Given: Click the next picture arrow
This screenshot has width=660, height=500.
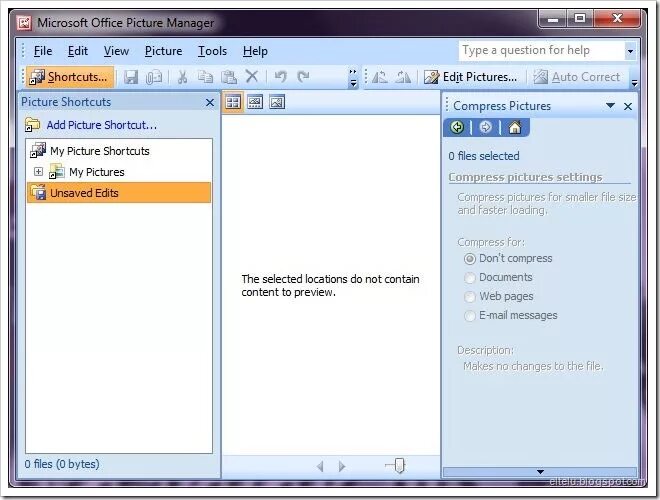Looking at the screenshot, I should (x=342, y=466).
